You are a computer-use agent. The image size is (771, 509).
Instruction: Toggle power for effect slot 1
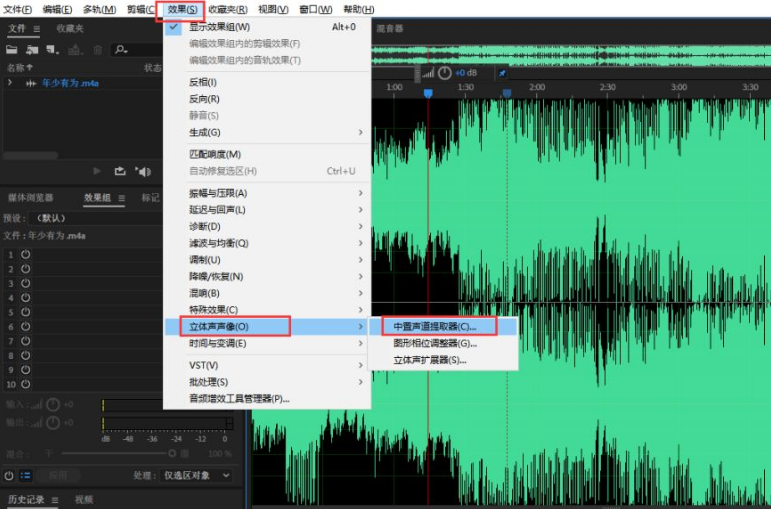(x=26, y=254)
